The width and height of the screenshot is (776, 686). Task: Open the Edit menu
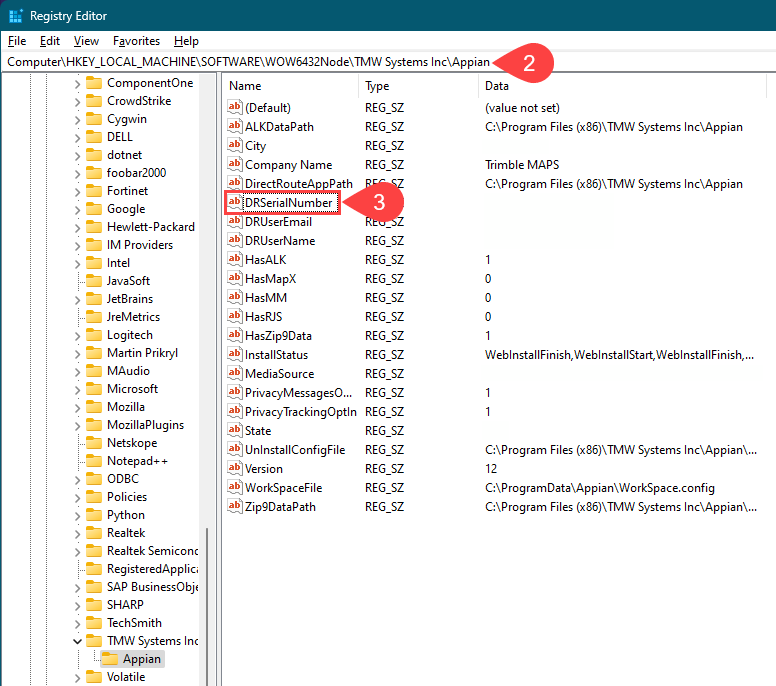pos(49,41)
